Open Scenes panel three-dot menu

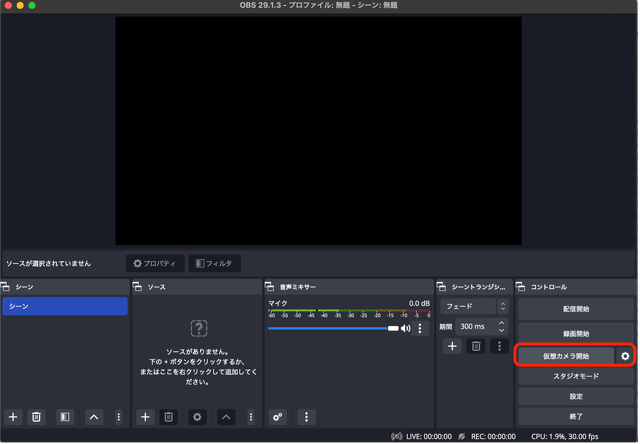(x=119, y=417)
